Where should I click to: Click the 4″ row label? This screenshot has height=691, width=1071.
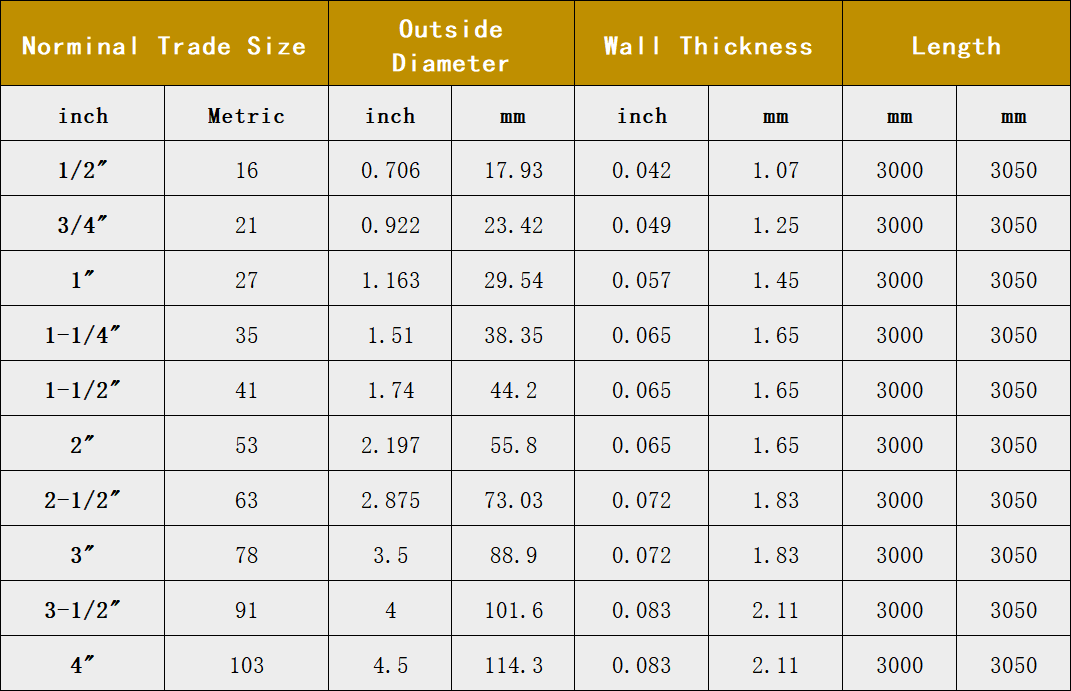pyautogui.click(x=83, y=665)
